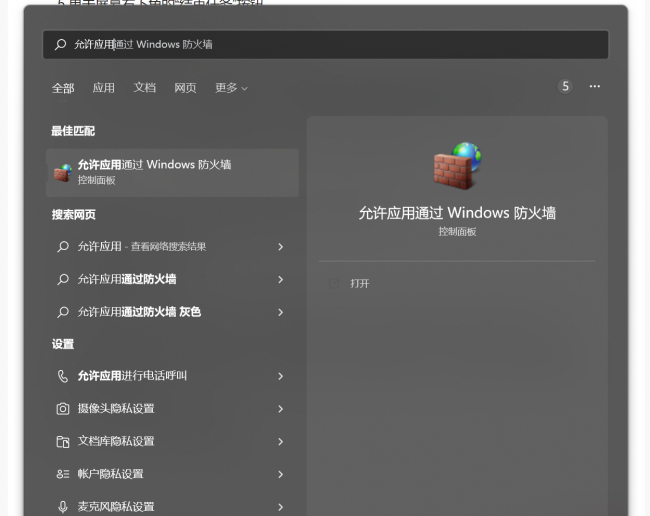Screen dimensions: 650x516
Task: Click phone icon for 电话呼叫 setting
Action: click(63, 376)
